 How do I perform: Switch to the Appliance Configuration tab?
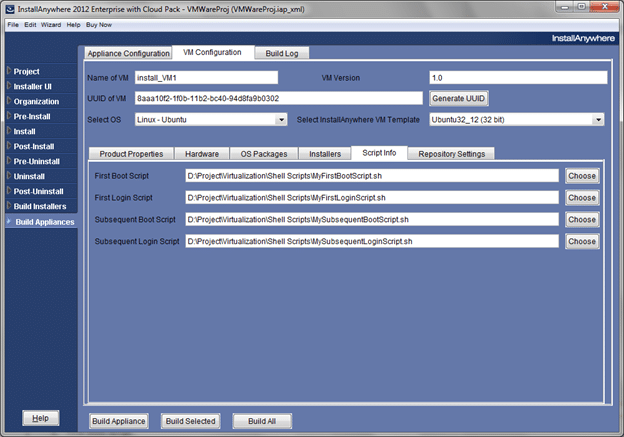pyautogui.click(x=128, y=53)
